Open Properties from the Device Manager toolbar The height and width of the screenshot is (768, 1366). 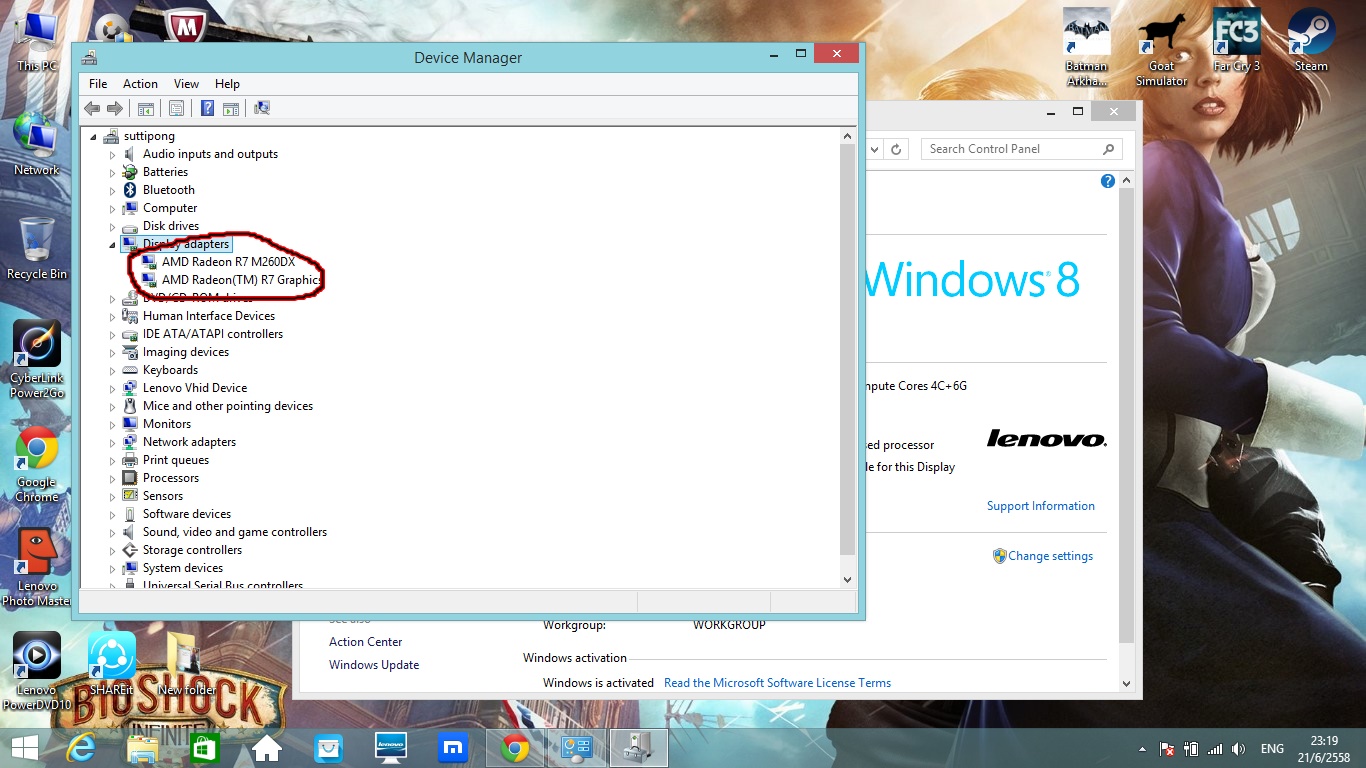[176, 108]
